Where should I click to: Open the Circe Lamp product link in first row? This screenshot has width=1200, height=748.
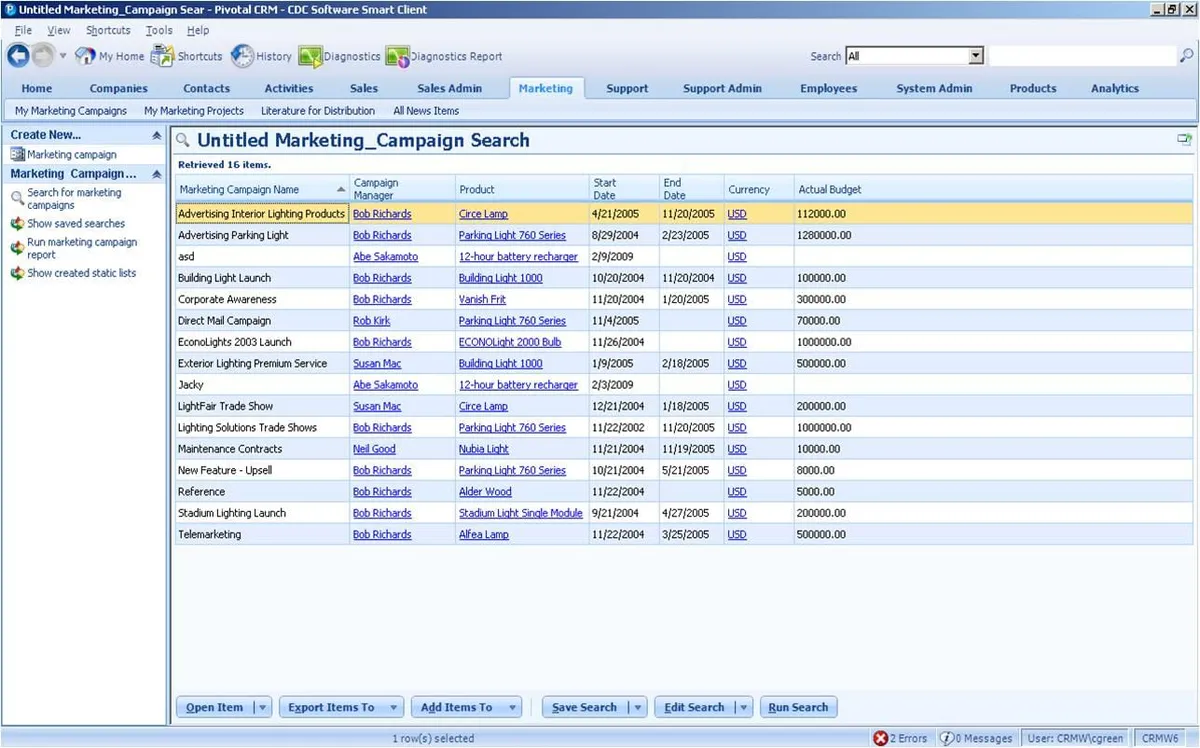[x=483, y=214]
